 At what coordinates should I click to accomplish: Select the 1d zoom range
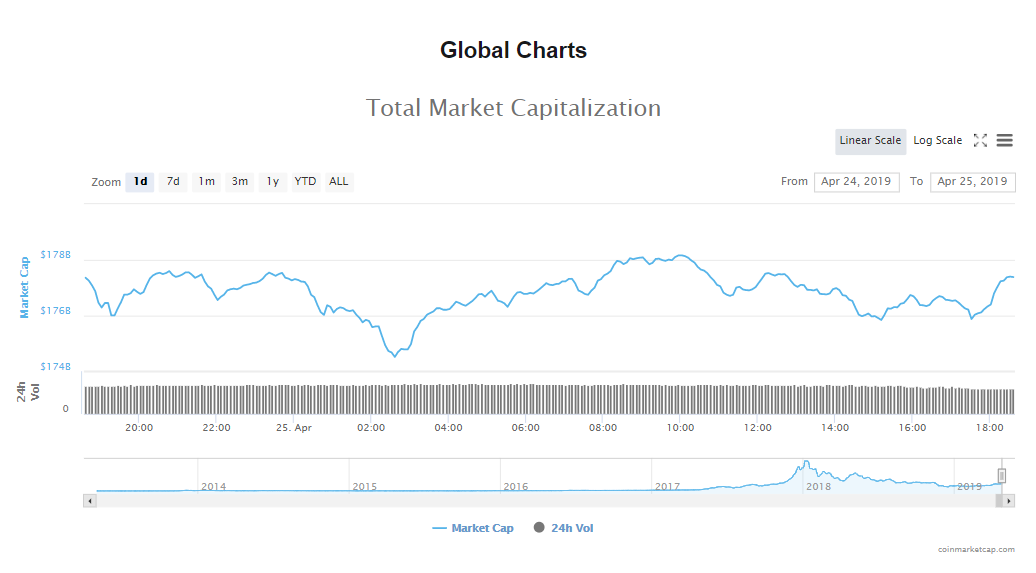point(141,182)
